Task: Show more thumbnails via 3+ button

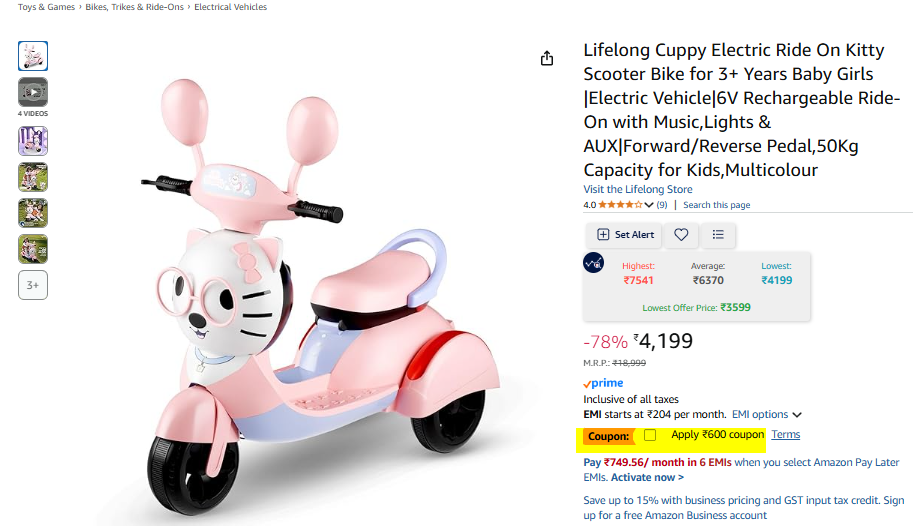Action: [x=33, y=285]
